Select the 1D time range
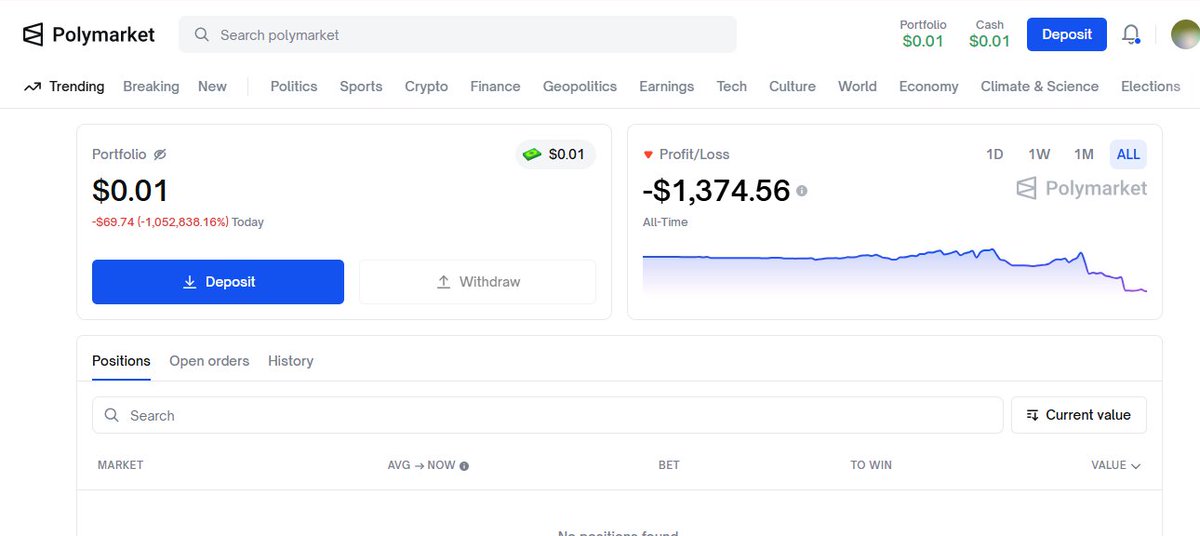Screen dimensions: 1200x536 tap(995, 154)
